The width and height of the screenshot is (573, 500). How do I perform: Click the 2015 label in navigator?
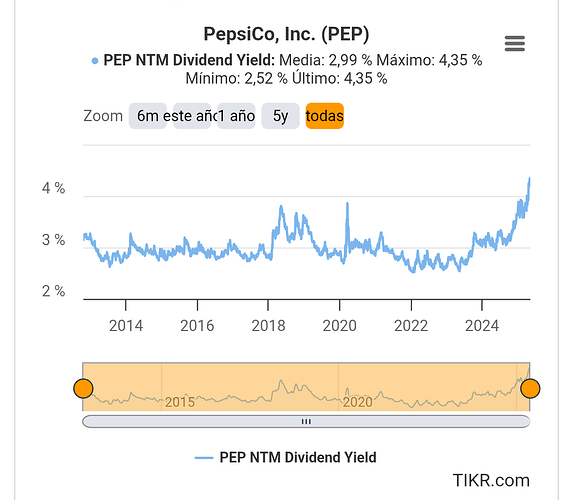click(x=180, y=402)
